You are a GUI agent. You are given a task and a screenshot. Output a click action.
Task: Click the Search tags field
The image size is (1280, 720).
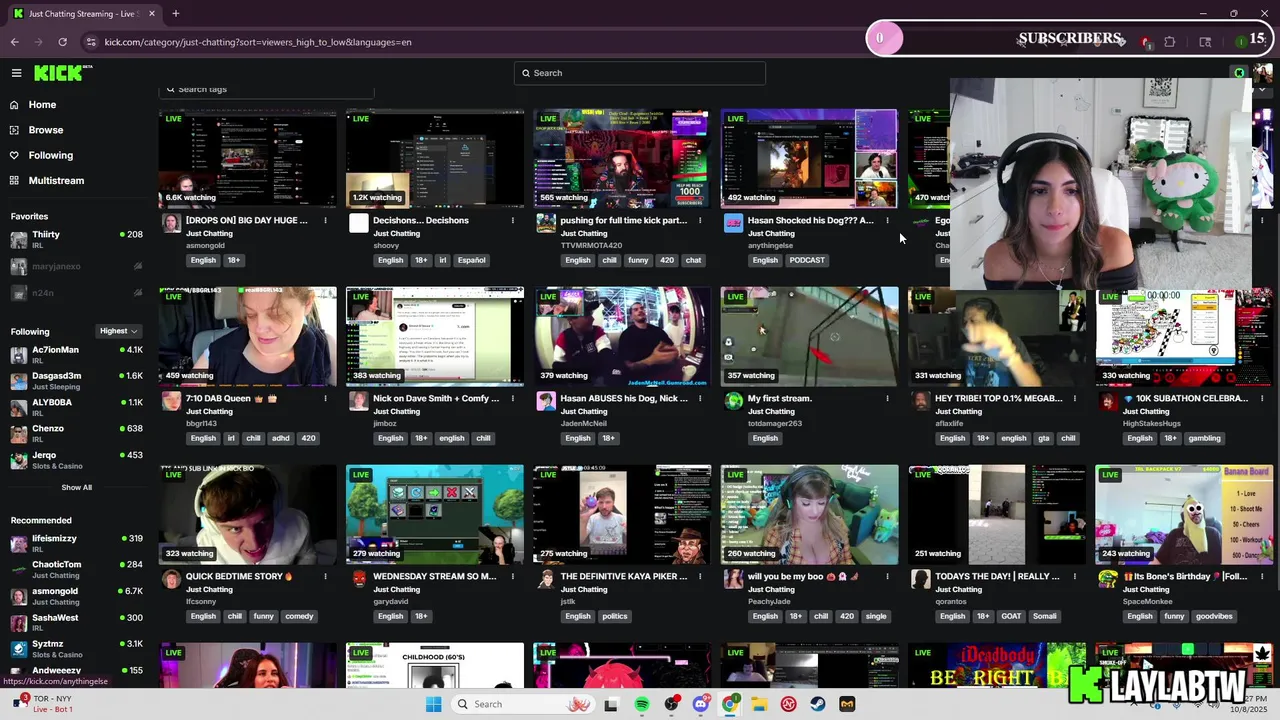click(x=267, y=89)
